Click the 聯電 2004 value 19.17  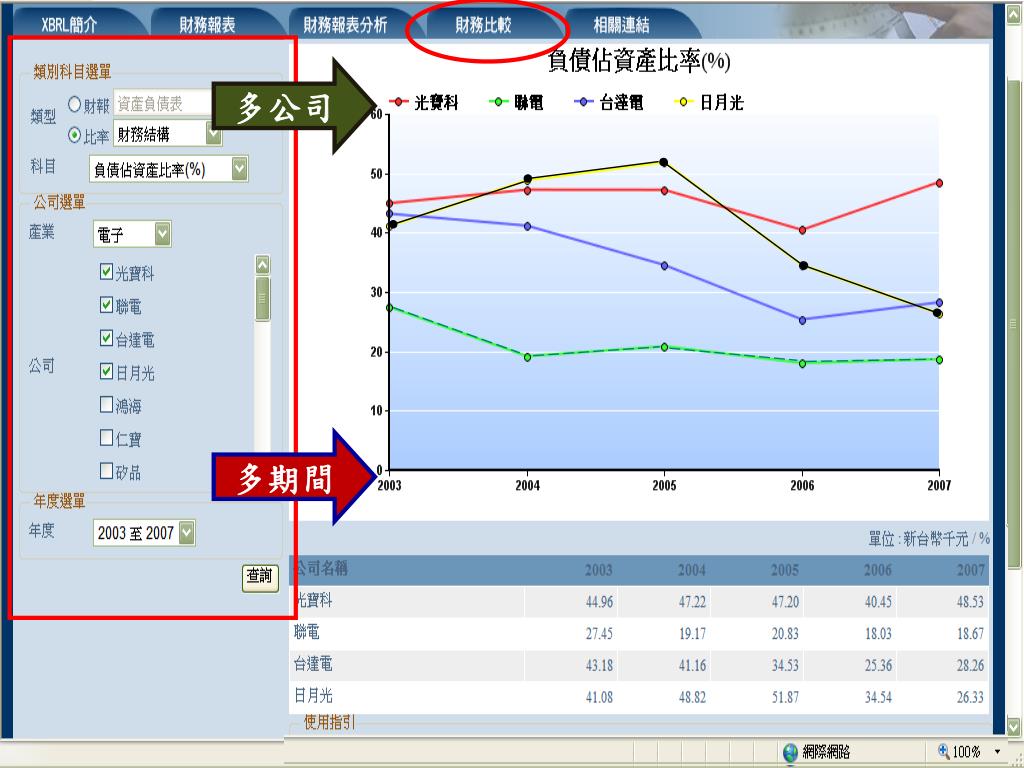(692, 633)
